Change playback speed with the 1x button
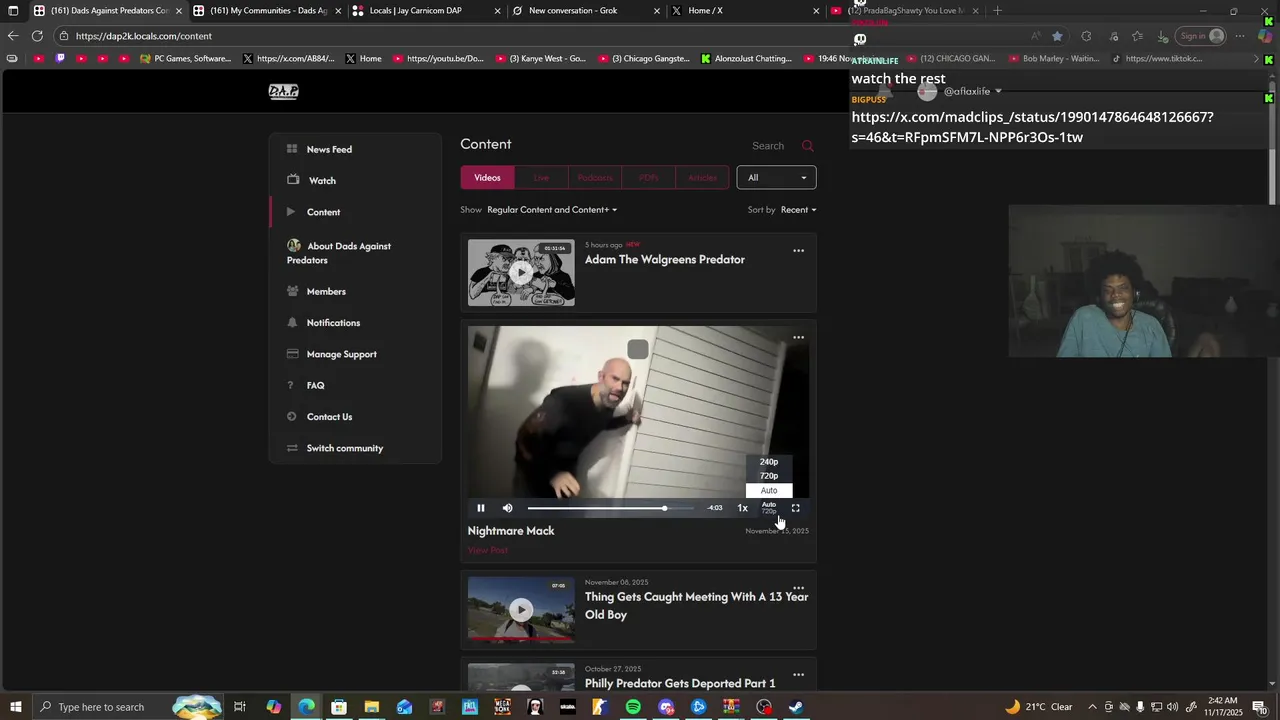Screen dimensions: 1280x720 tap(743, 508)
